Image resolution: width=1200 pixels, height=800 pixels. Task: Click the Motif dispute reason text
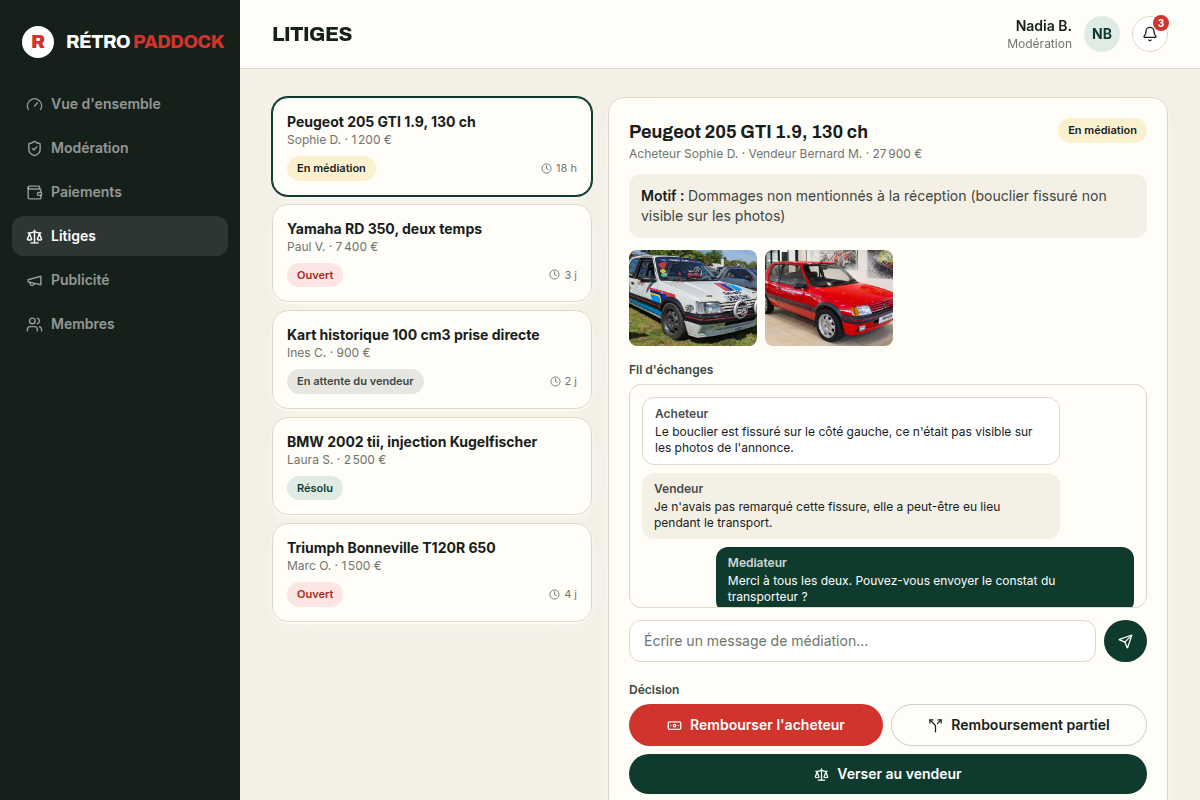(888, 206)
